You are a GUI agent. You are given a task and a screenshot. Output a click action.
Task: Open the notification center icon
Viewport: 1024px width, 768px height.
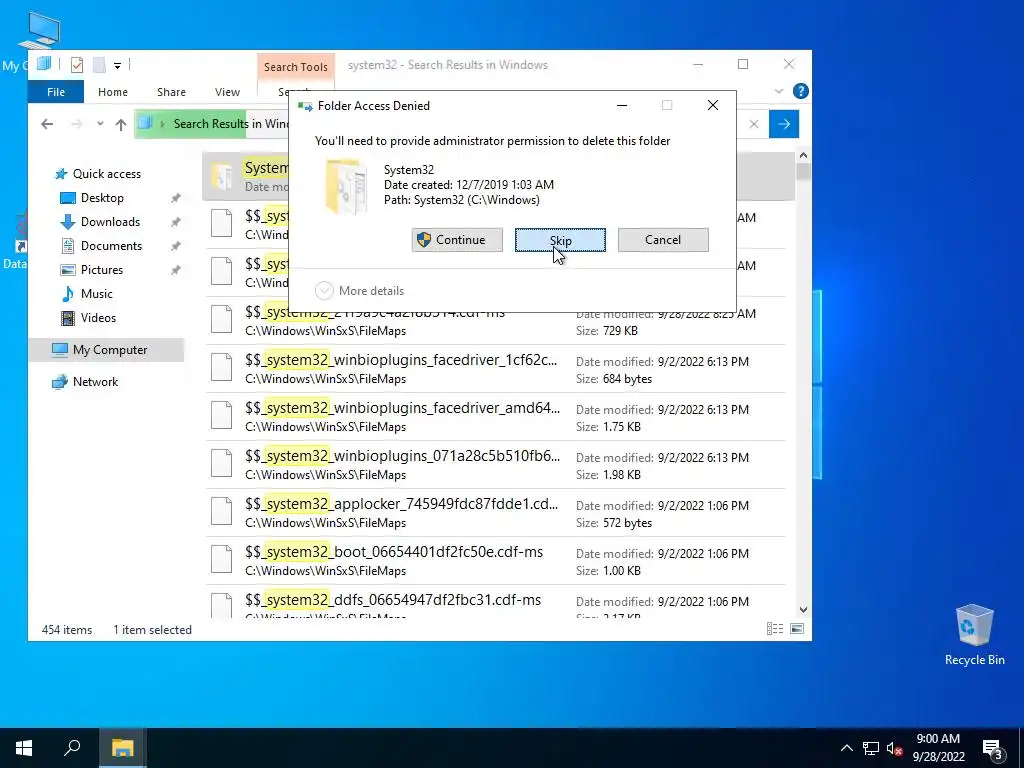[993, 748]
